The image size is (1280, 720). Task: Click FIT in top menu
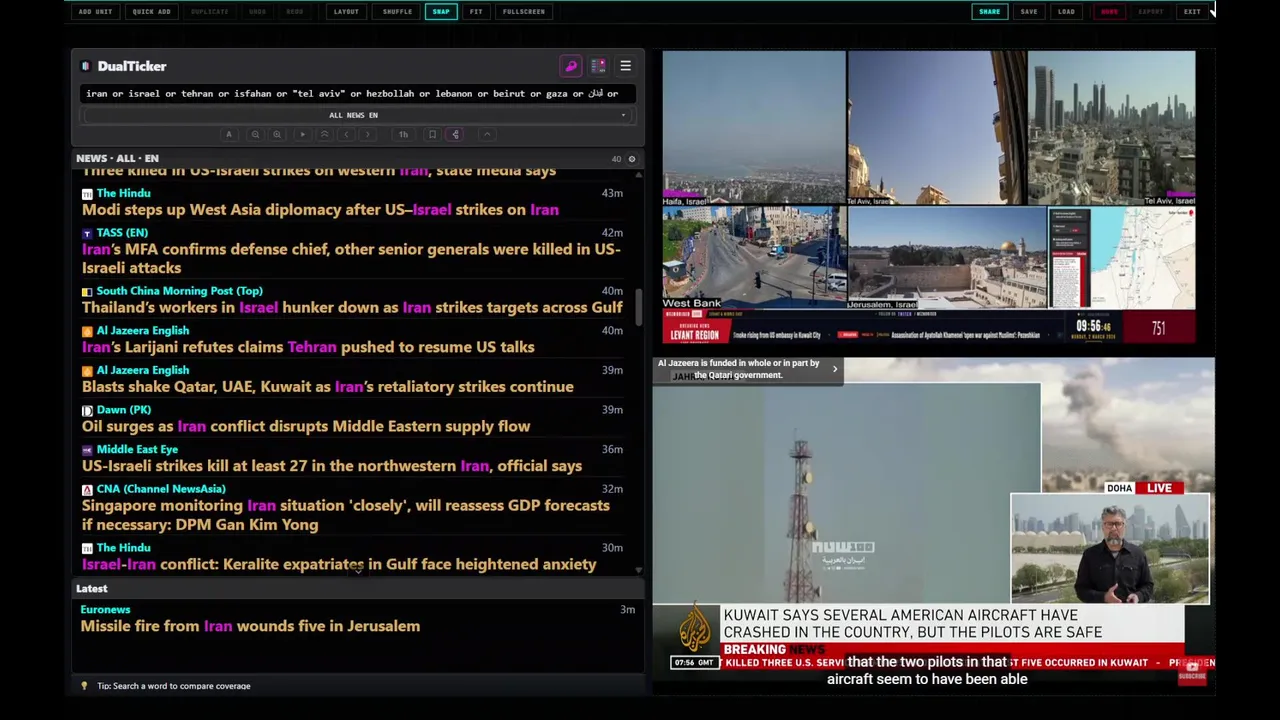coord(476,12)
